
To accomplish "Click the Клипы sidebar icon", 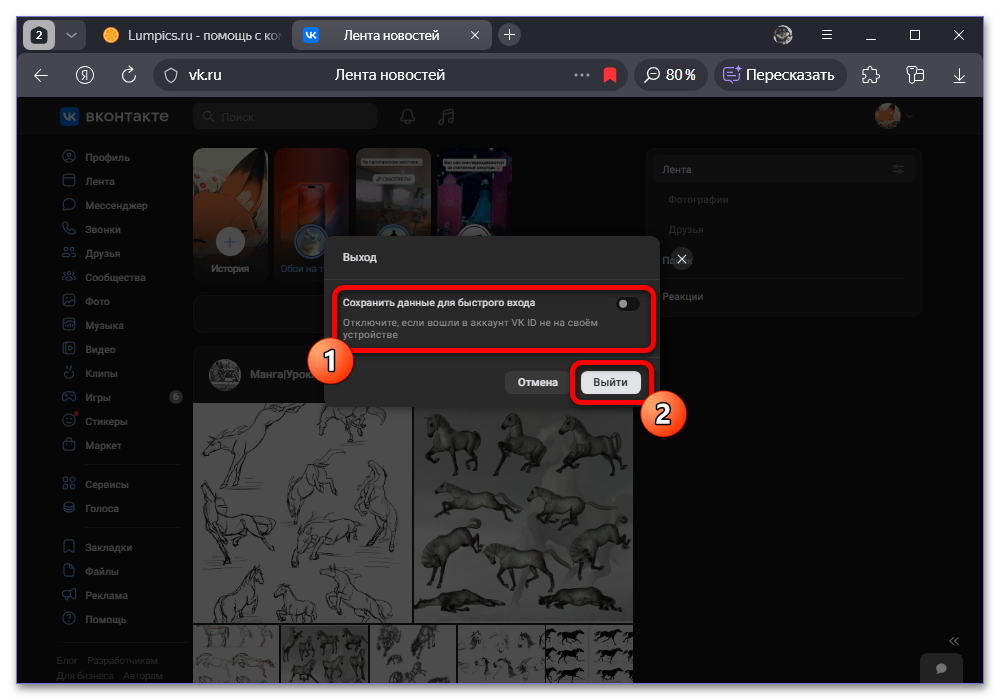I will [x=69, y=372].
